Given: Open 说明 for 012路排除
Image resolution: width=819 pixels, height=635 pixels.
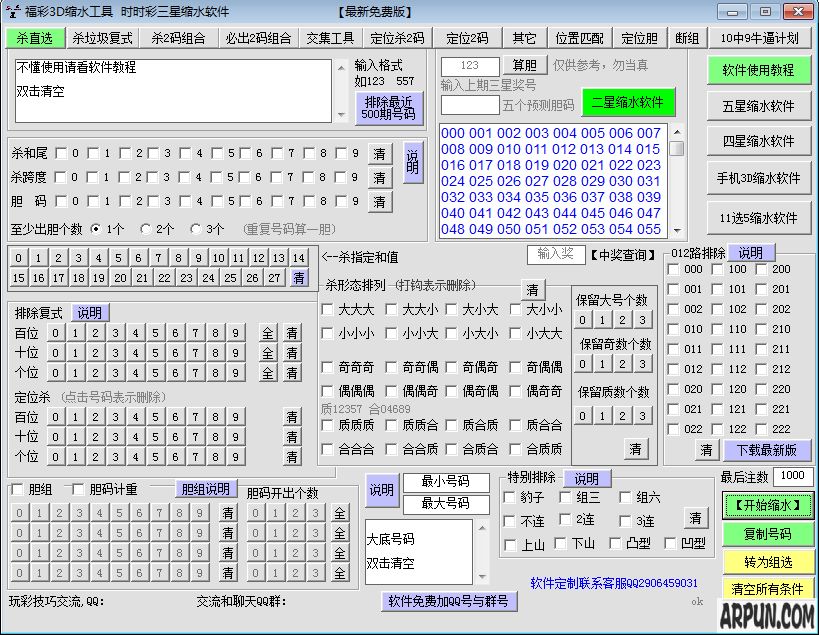Looking at the screenshot, I should coord(751,253).
